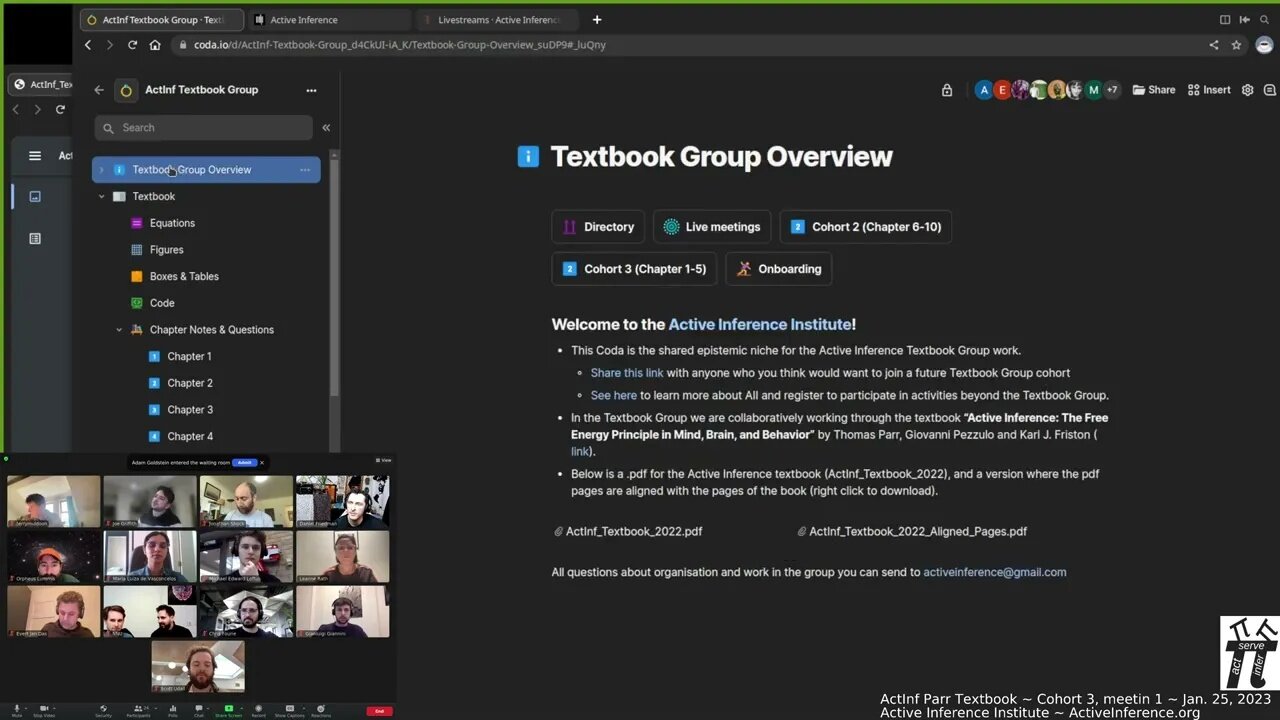
Task: Open the Insert menu
Action: 1209,90
